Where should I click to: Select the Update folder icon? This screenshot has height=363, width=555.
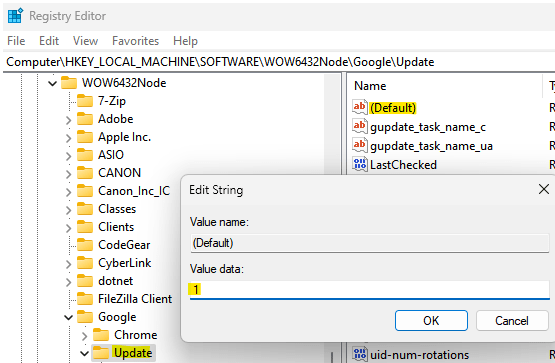click(x=101, y=353)
